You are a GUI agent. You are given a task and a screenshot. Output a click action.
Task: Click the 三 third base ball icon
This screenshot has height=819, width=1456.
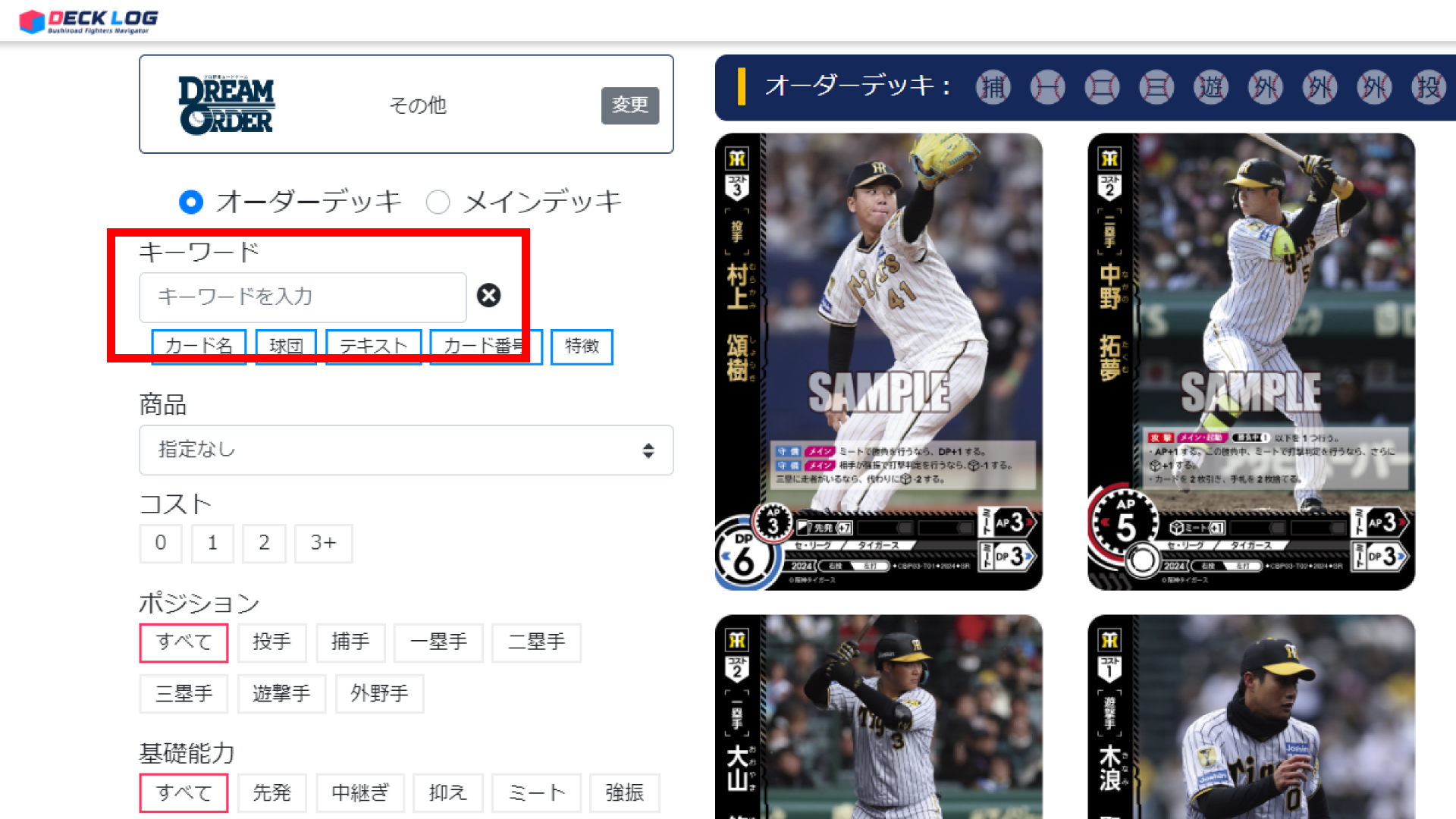(x=1156, y=87)
